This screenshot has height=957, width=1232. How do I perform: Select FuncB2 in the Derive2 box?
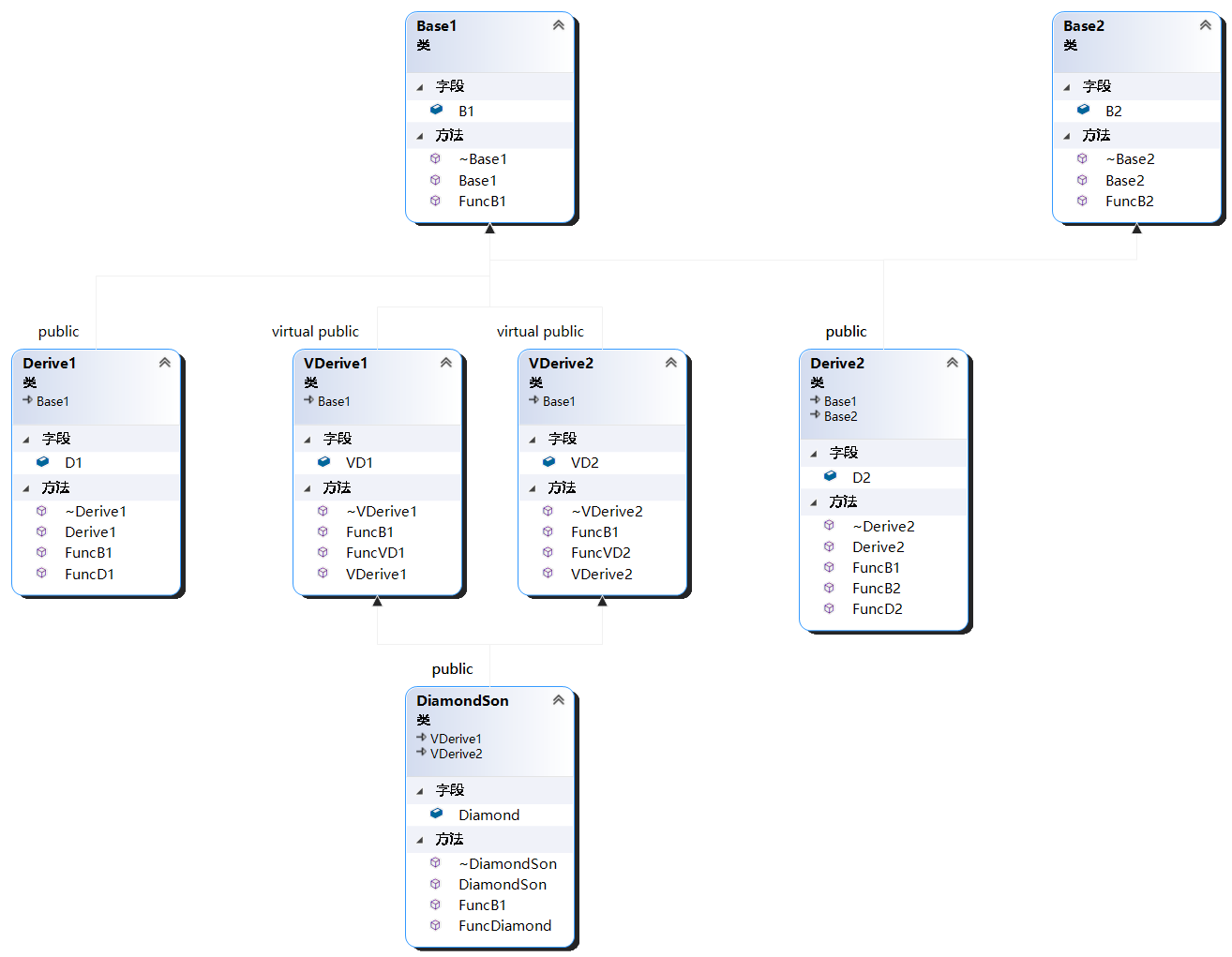[876, 588]
